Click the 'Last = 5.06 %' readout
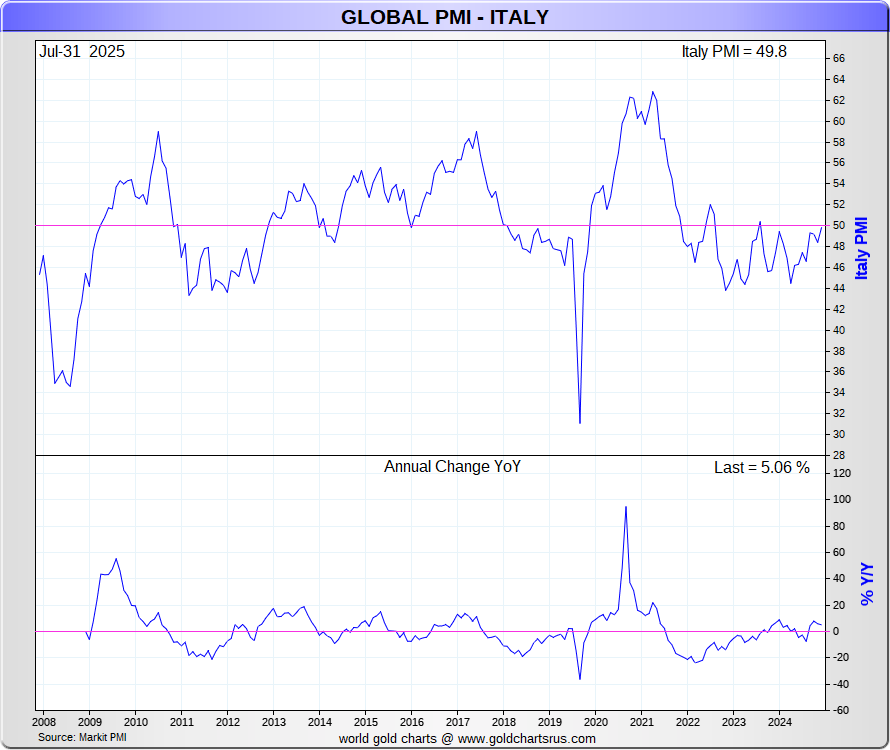The height and width of the screenshot is (750, 890). tap(762, 468)
